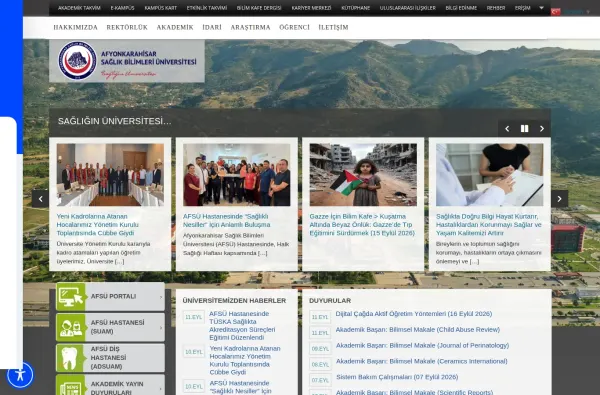Open Kariyer Merkezi in top bar
Image resolution: width=600 pixels, height=395 pixels.
[311, 8]
